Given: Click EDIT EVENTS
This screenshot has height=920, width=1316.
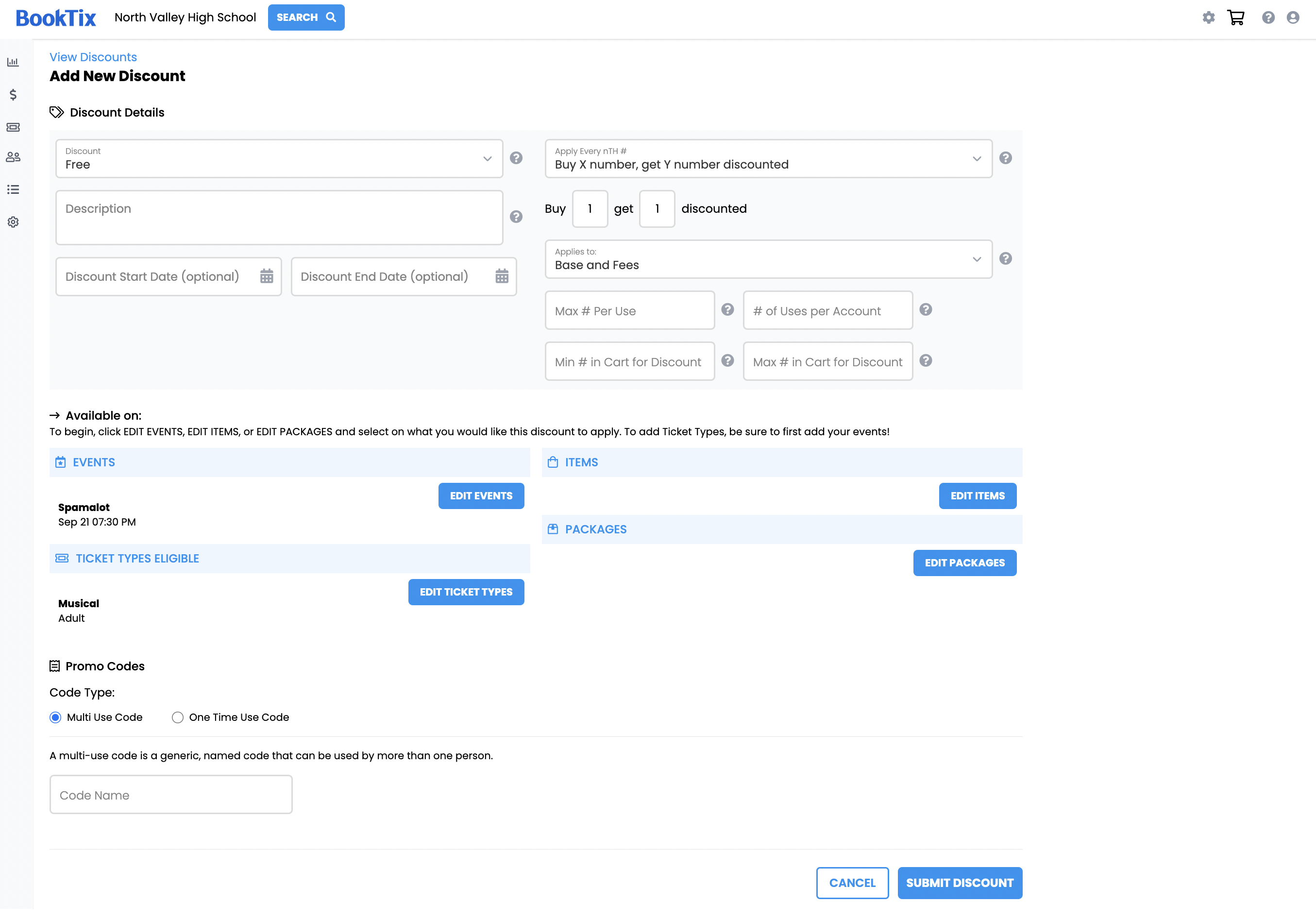Looking at the screenshot, I should click(x=481, y=496).
